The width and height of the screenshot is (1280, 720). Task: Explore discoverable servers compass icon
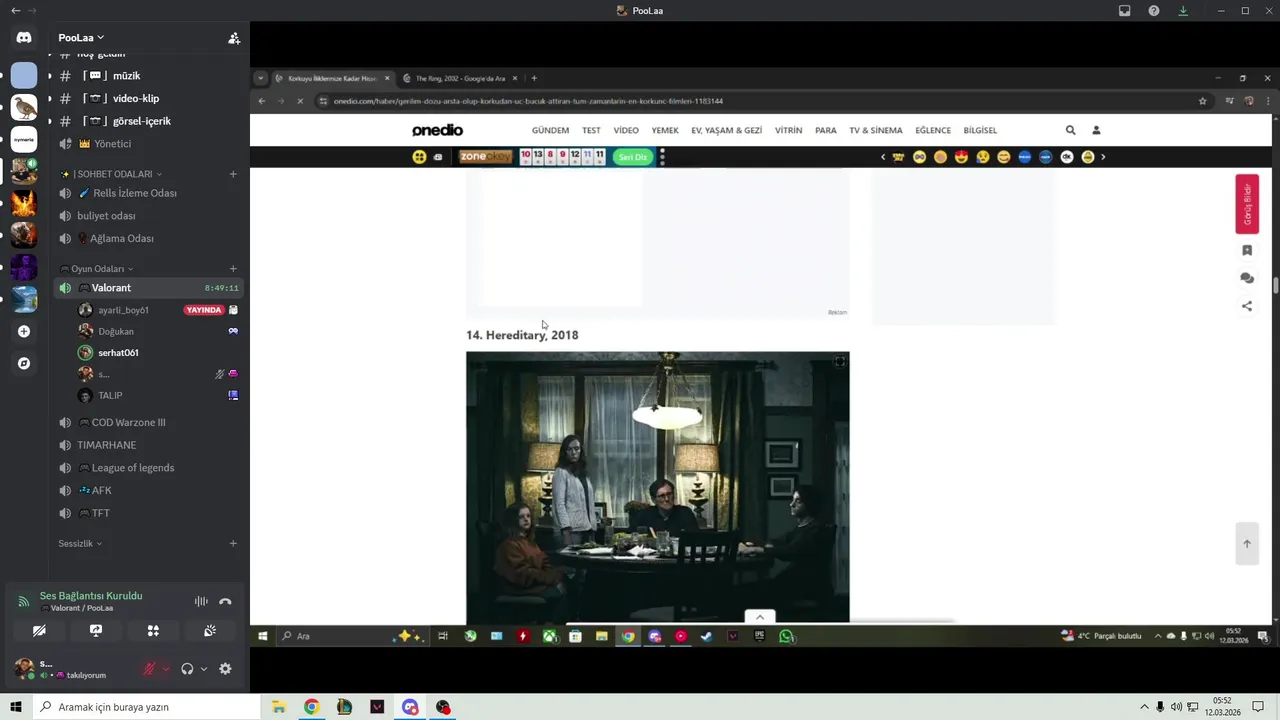24,363
